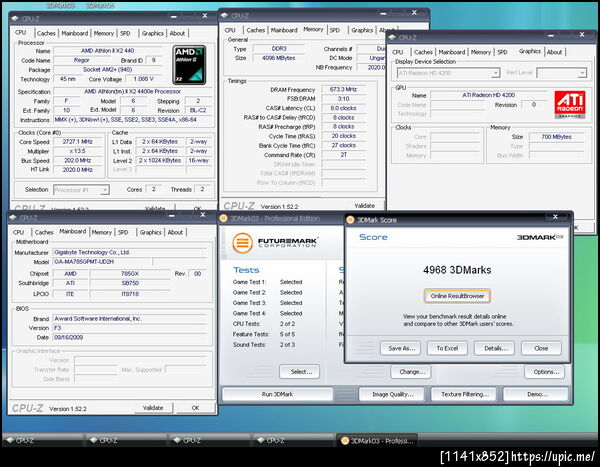Click the 700 MBytes memory size value
Screen dimensions: 600x467
click(x=556, y=137)
